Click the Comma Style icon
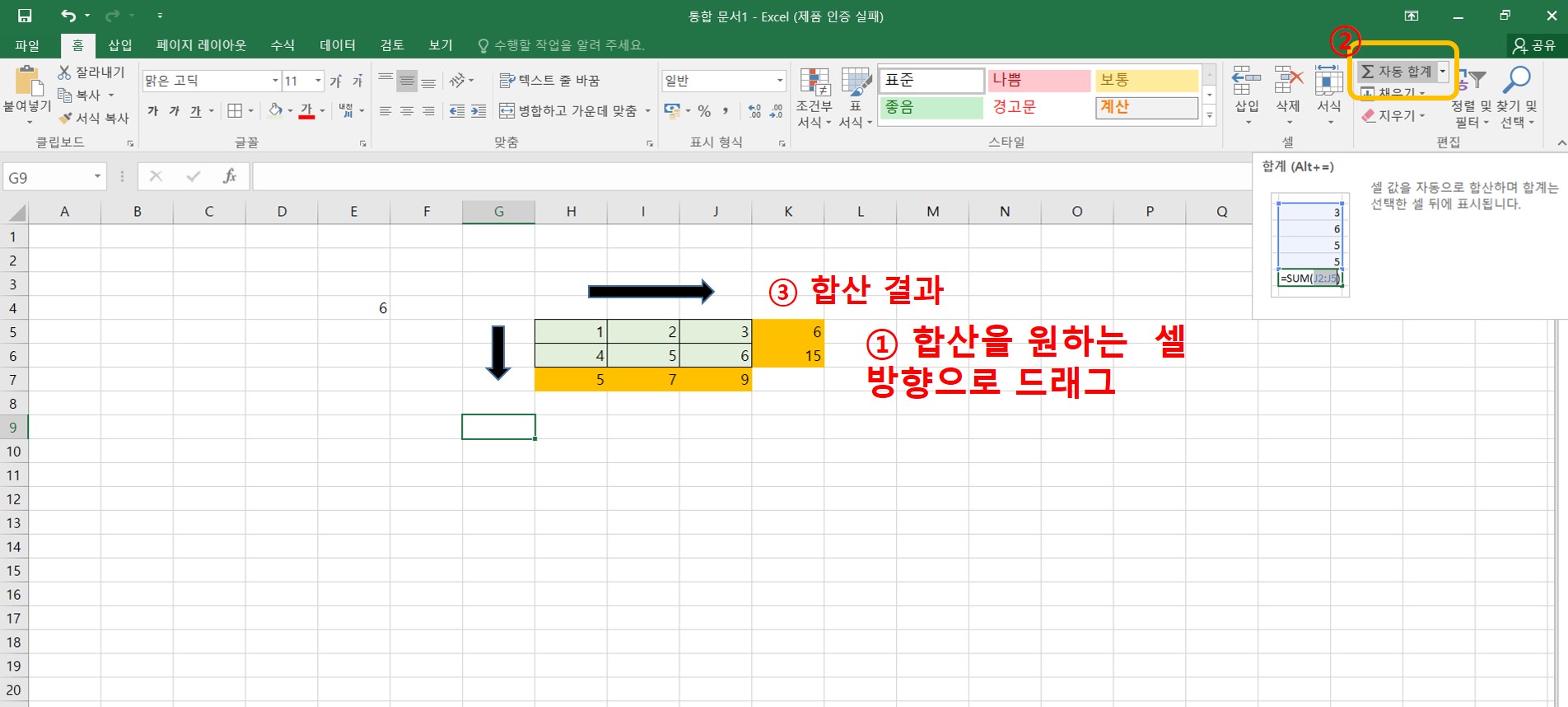1568x707 pixels. (726, 110)
